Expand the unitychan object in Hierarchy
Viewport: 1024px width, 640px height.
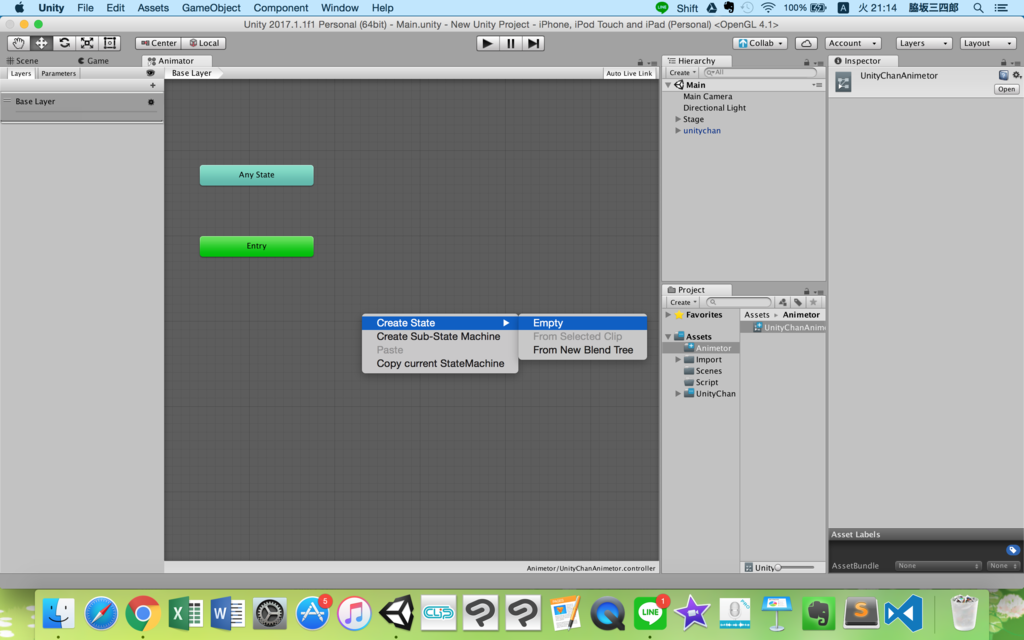click(x=678, y=131)
